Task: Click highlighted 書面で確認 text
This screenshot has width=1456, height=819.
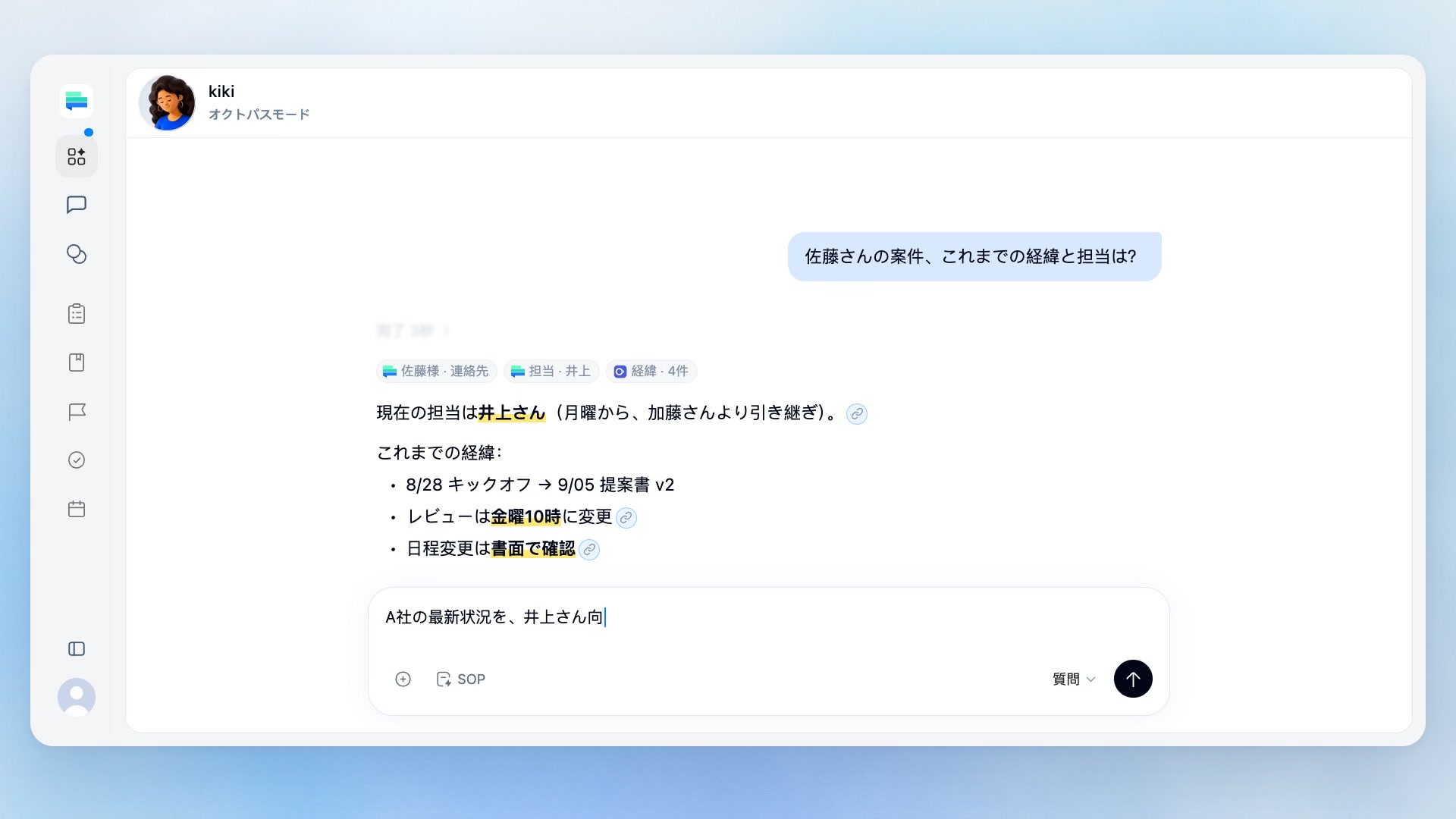Action: [x=533, y=549]
